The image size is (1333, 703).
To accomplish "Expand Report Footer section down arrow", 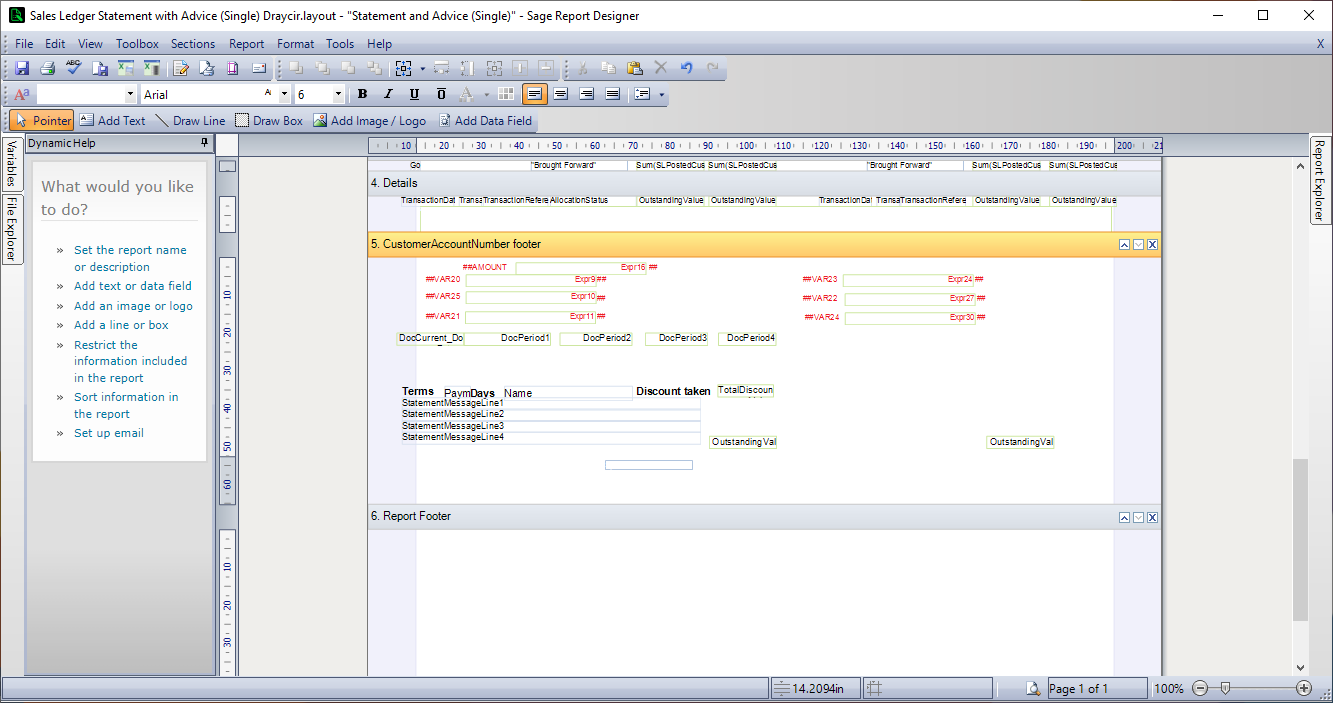I will tap(1138, 517).
